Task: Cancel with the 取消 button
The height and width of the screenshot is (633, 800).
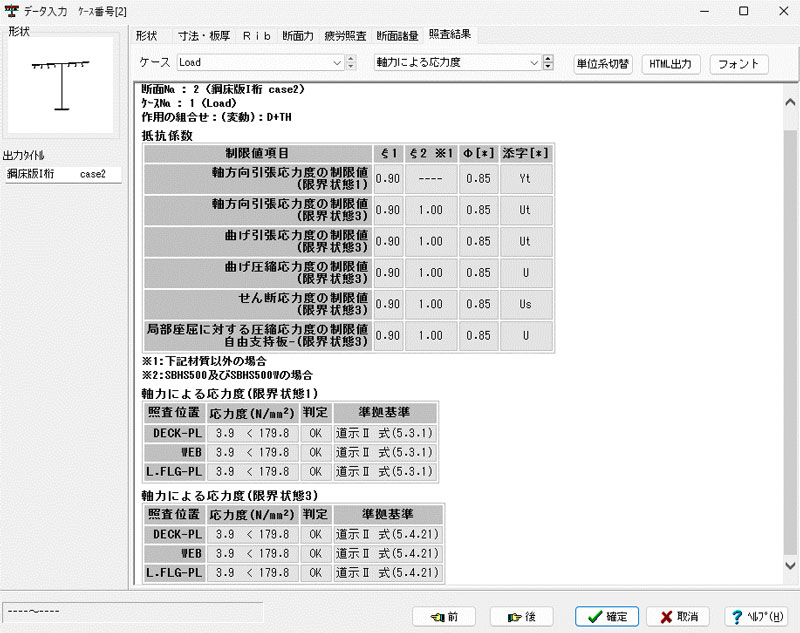Action: (679, 617)
